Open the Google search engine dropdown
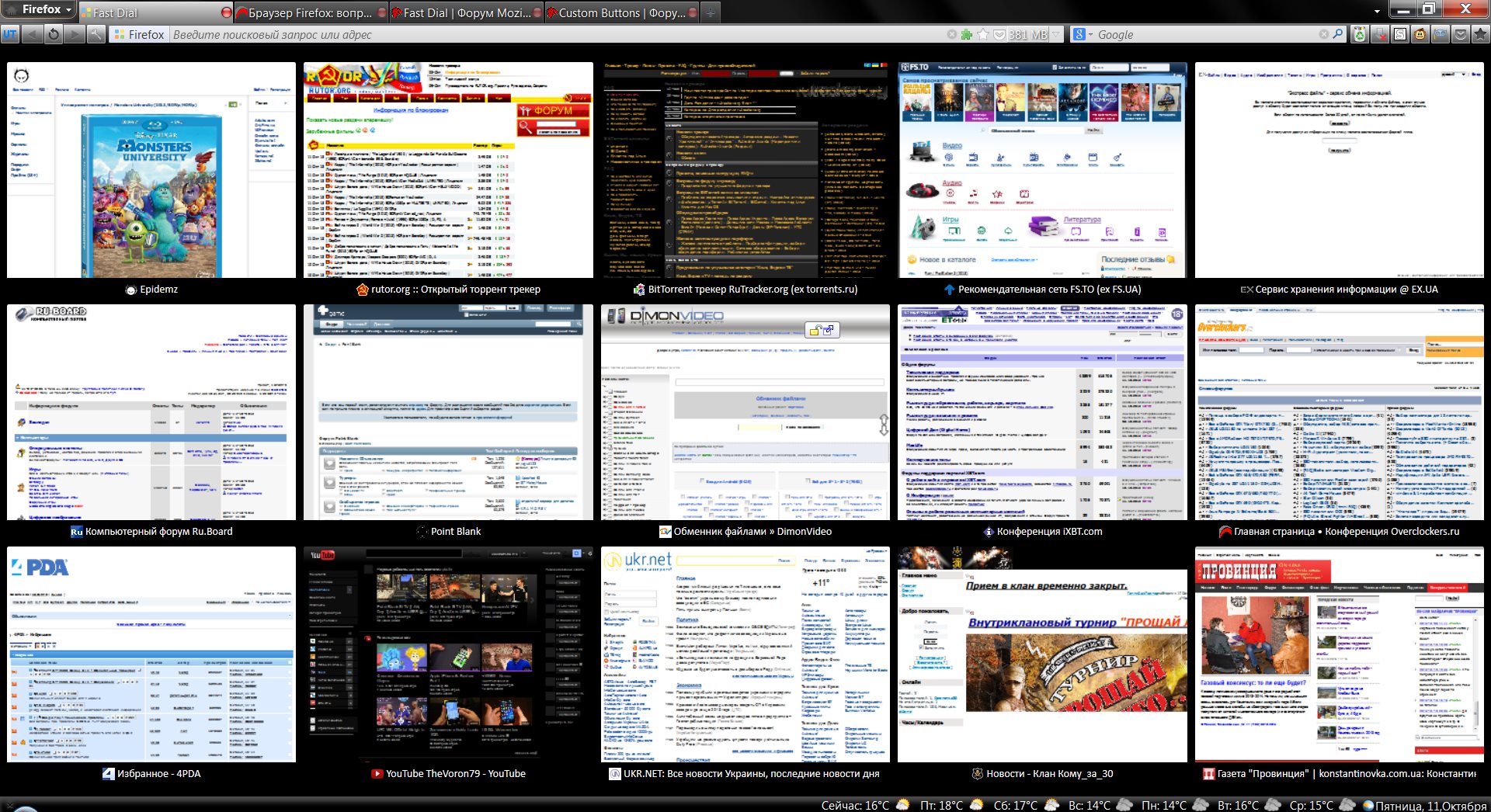This screenshot has height=812, width=1491. point(1082,34)
